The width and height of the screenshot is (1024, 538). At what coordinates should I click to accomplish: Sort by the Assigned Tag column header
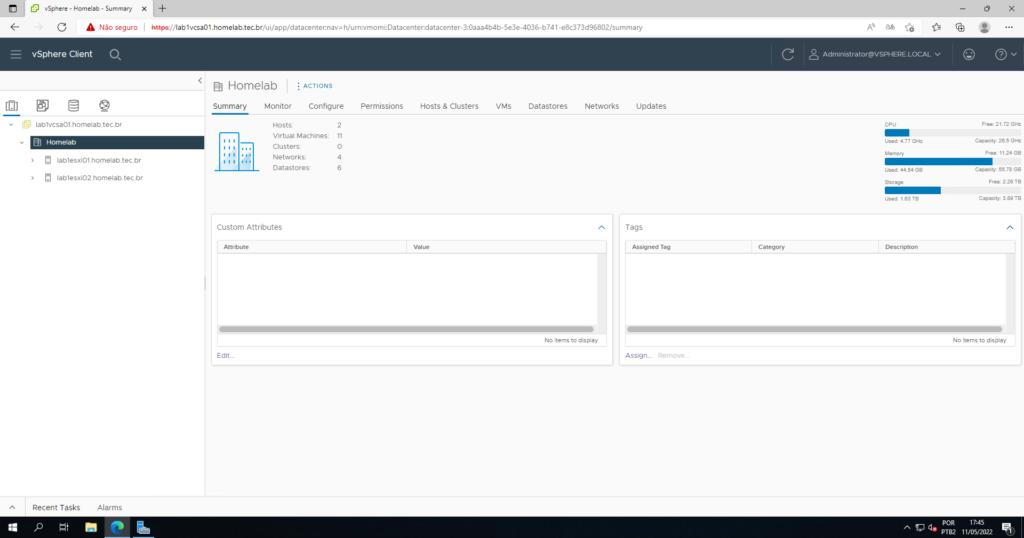pos(688,247)
